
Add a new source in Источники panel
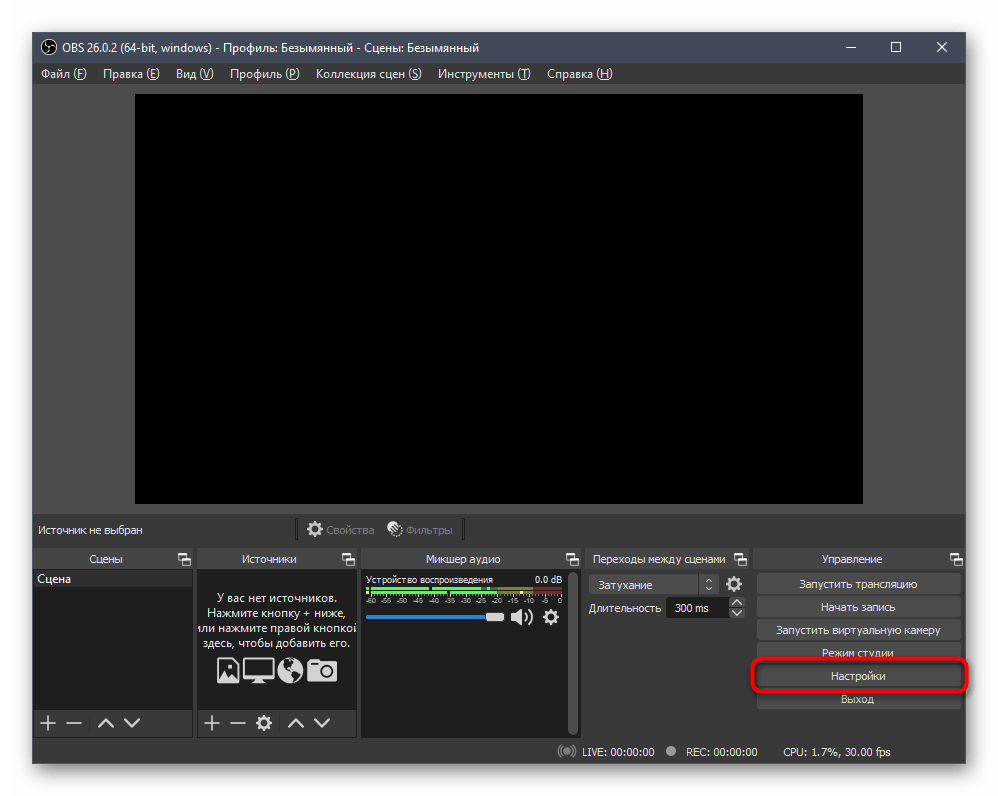pyautogui.click(x=211, y=723)
